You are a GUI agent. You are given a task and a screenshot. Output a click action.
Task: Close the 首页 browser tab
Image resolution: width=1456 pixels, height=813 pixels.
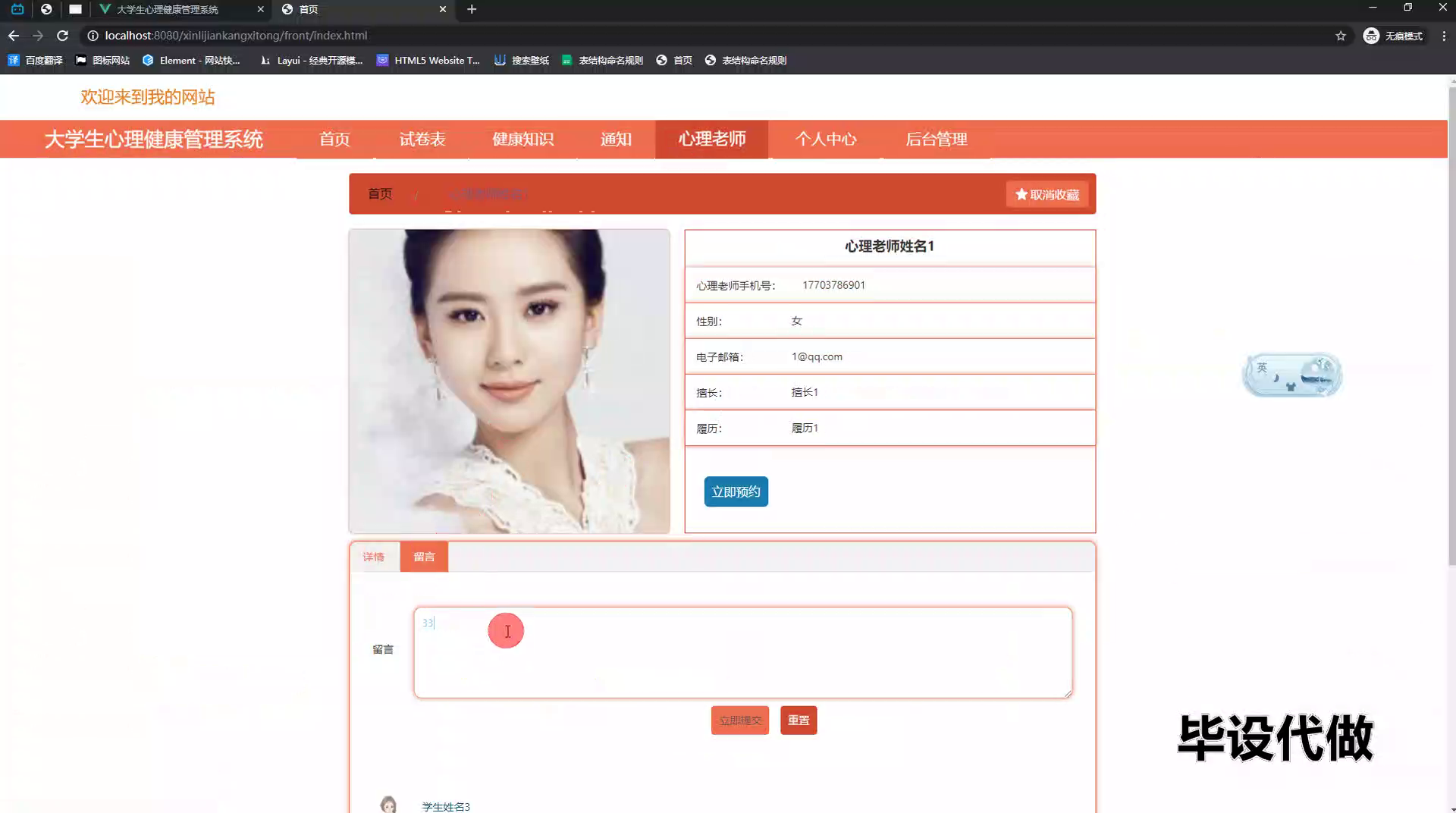click(443, 9)
